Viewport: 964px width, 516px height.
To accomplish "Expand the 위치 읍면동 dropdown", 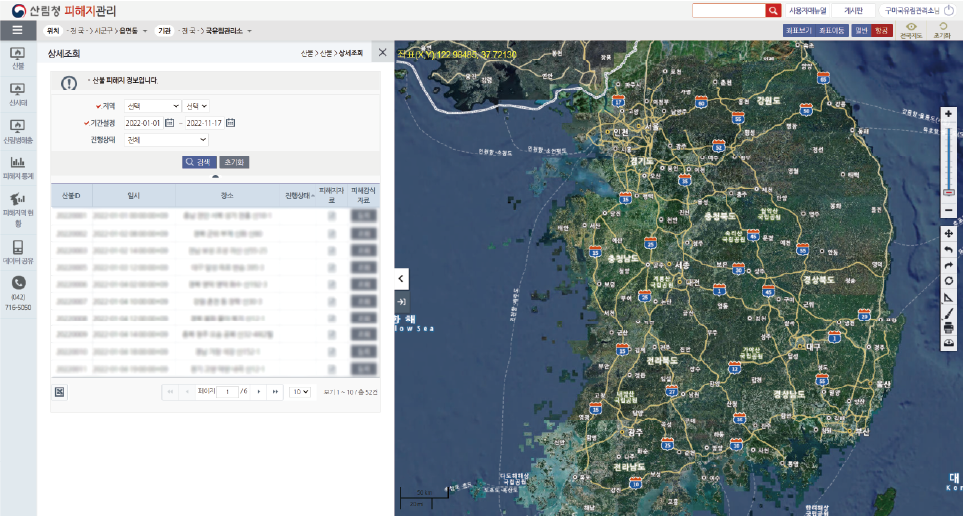I will [145, 31].
